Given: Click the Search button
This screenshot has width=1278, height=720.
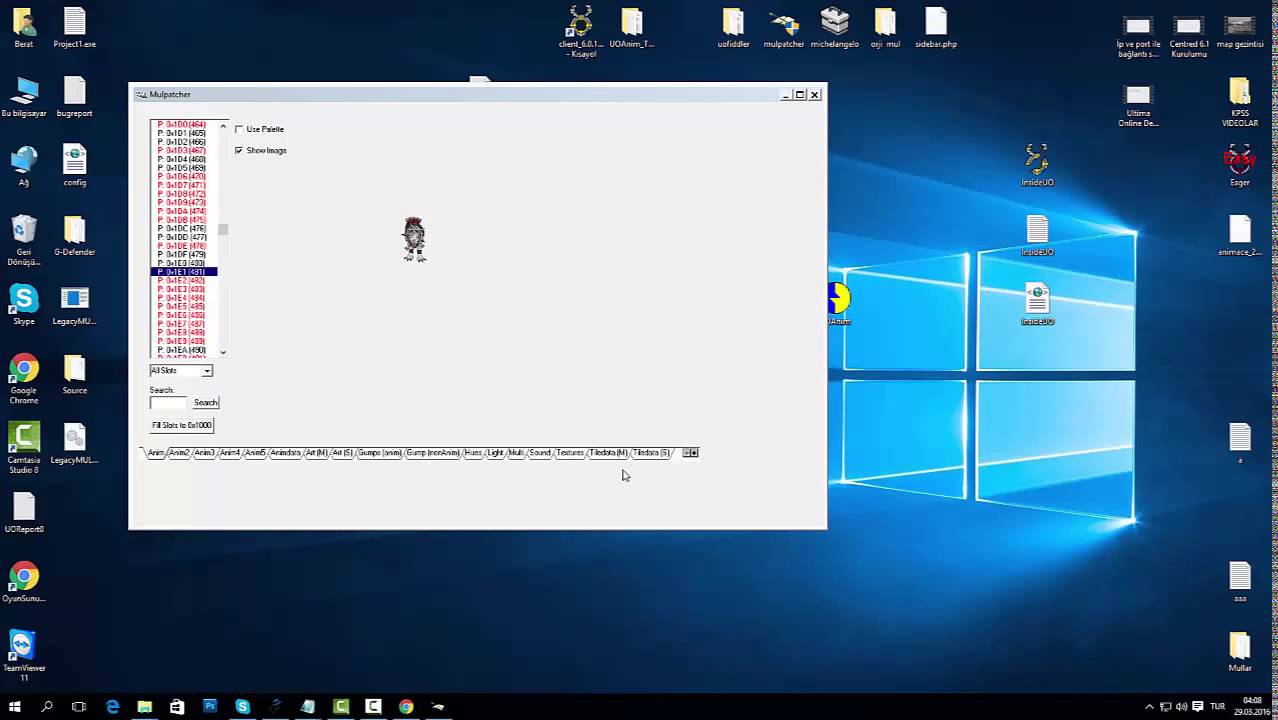Looking at the screenshot, I should [x=206, y=402].
